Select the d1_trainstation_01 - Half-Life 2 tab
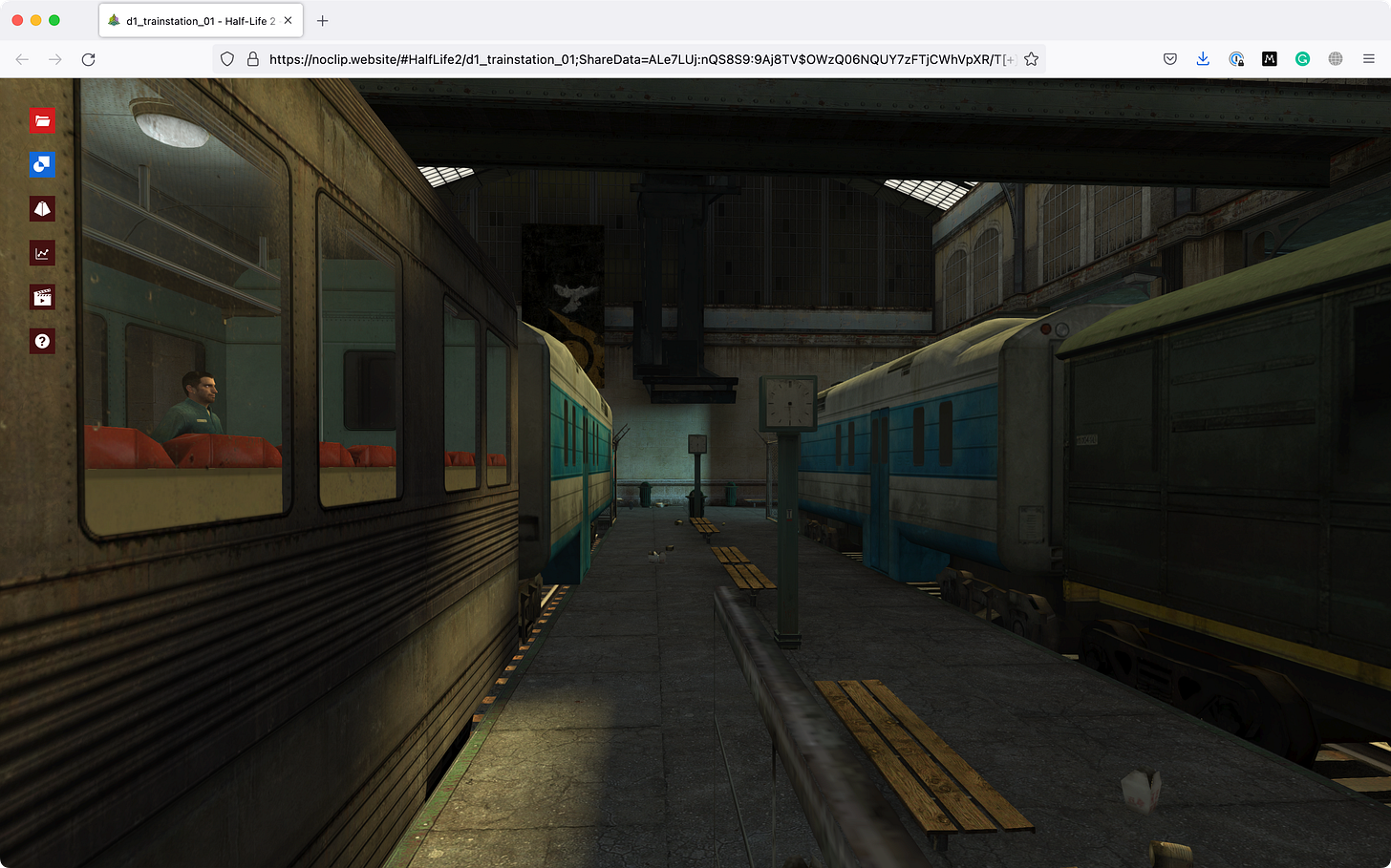1391x868 pixels. 201,20
